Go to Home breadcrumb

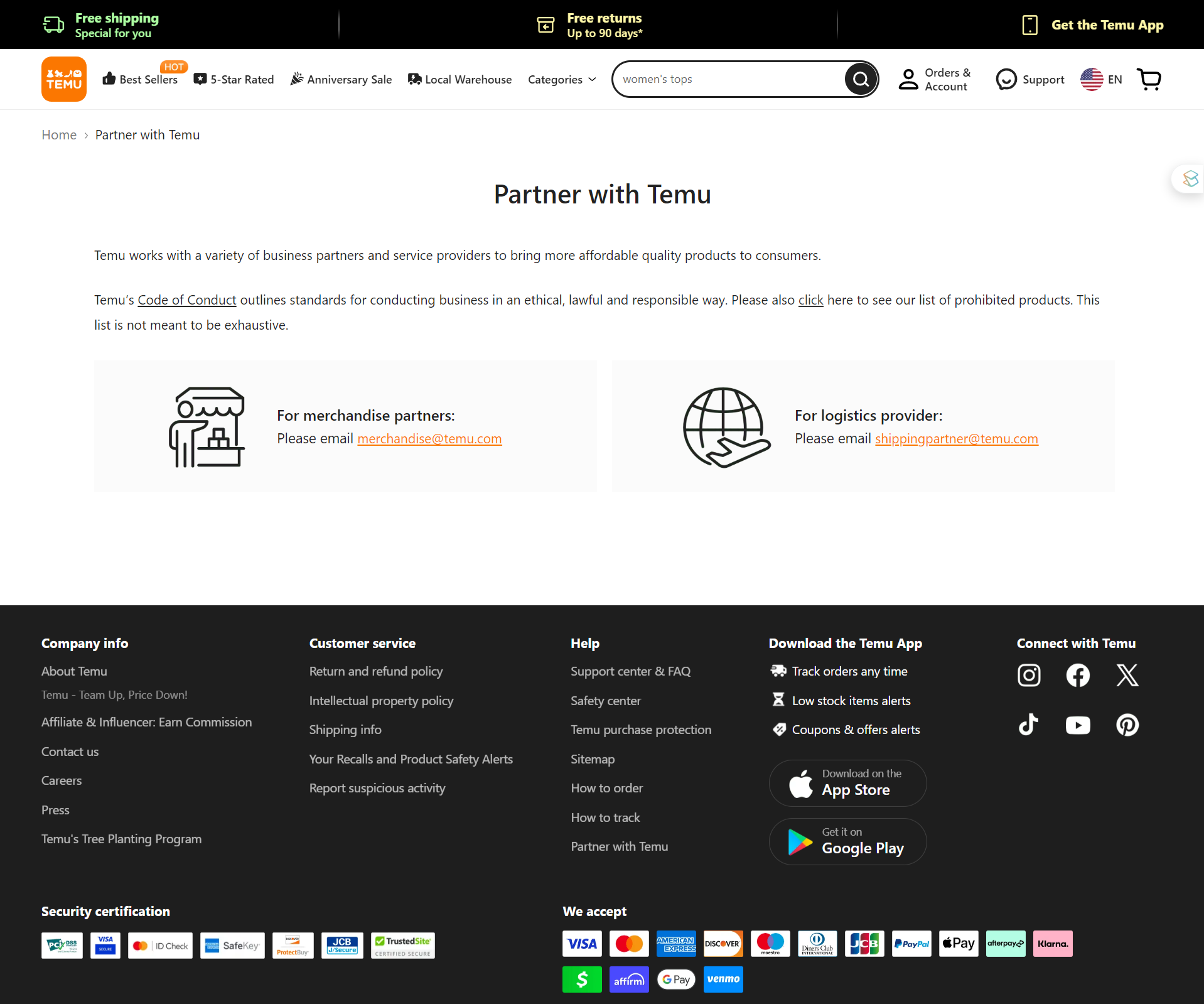point(59,135)
